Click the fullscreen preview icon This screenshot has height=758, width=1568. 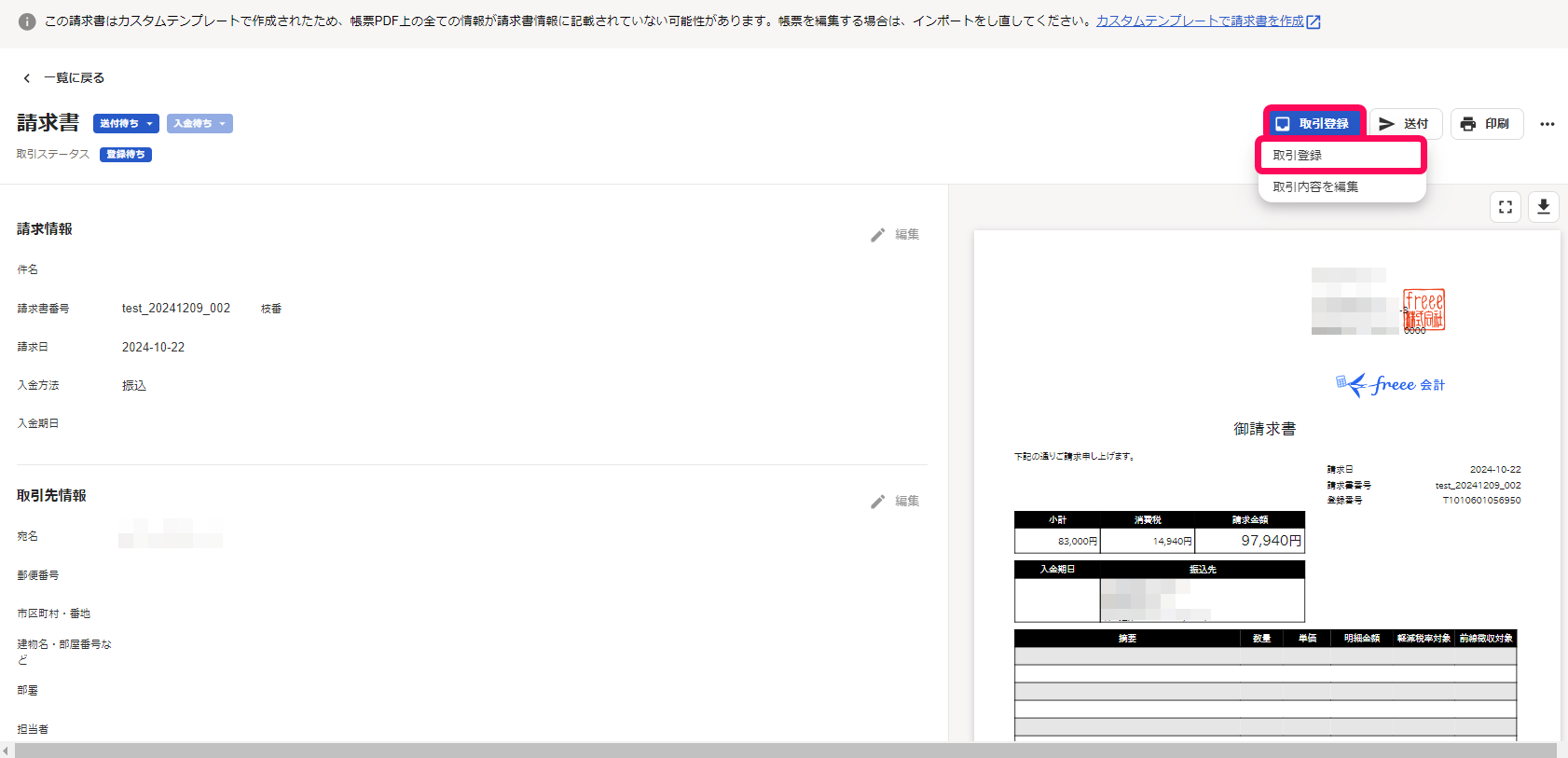click(x=1505, y=207)
